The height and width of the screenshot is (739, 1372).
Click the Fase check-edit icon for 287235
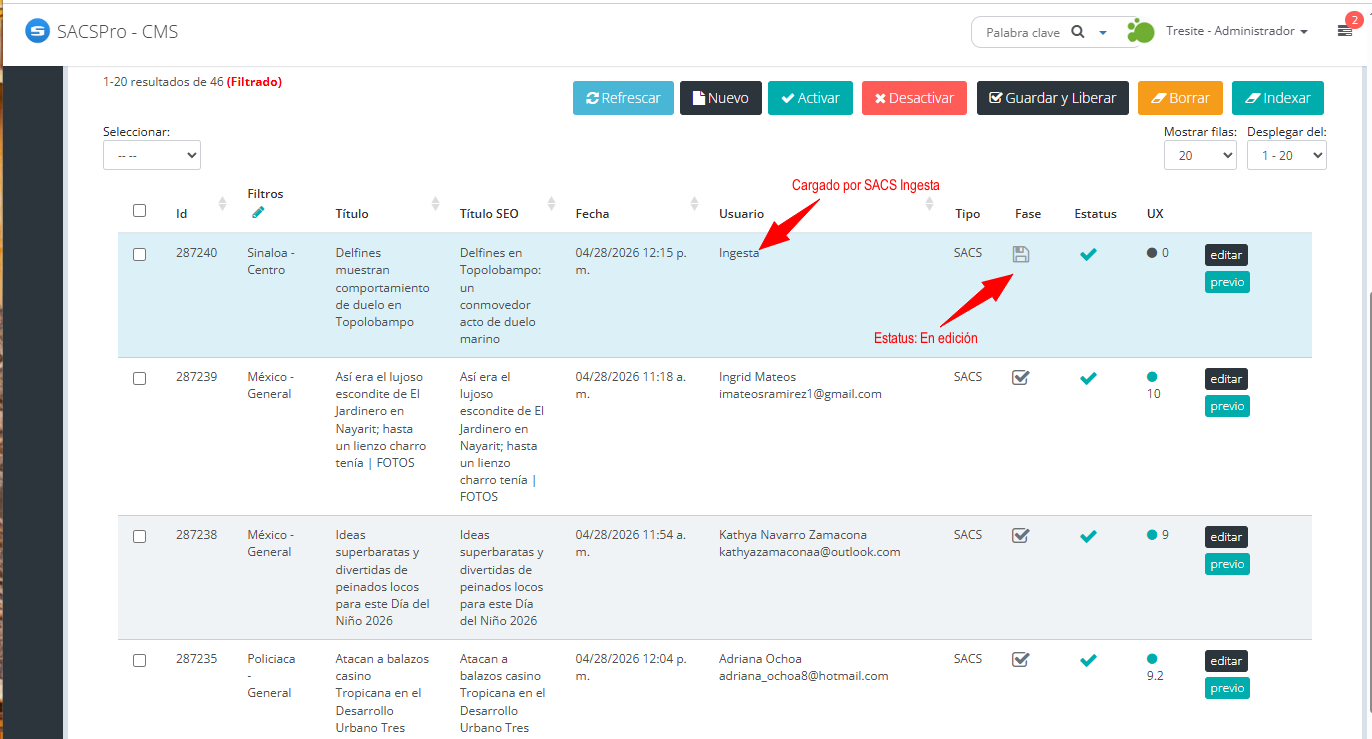(1021, 659)
